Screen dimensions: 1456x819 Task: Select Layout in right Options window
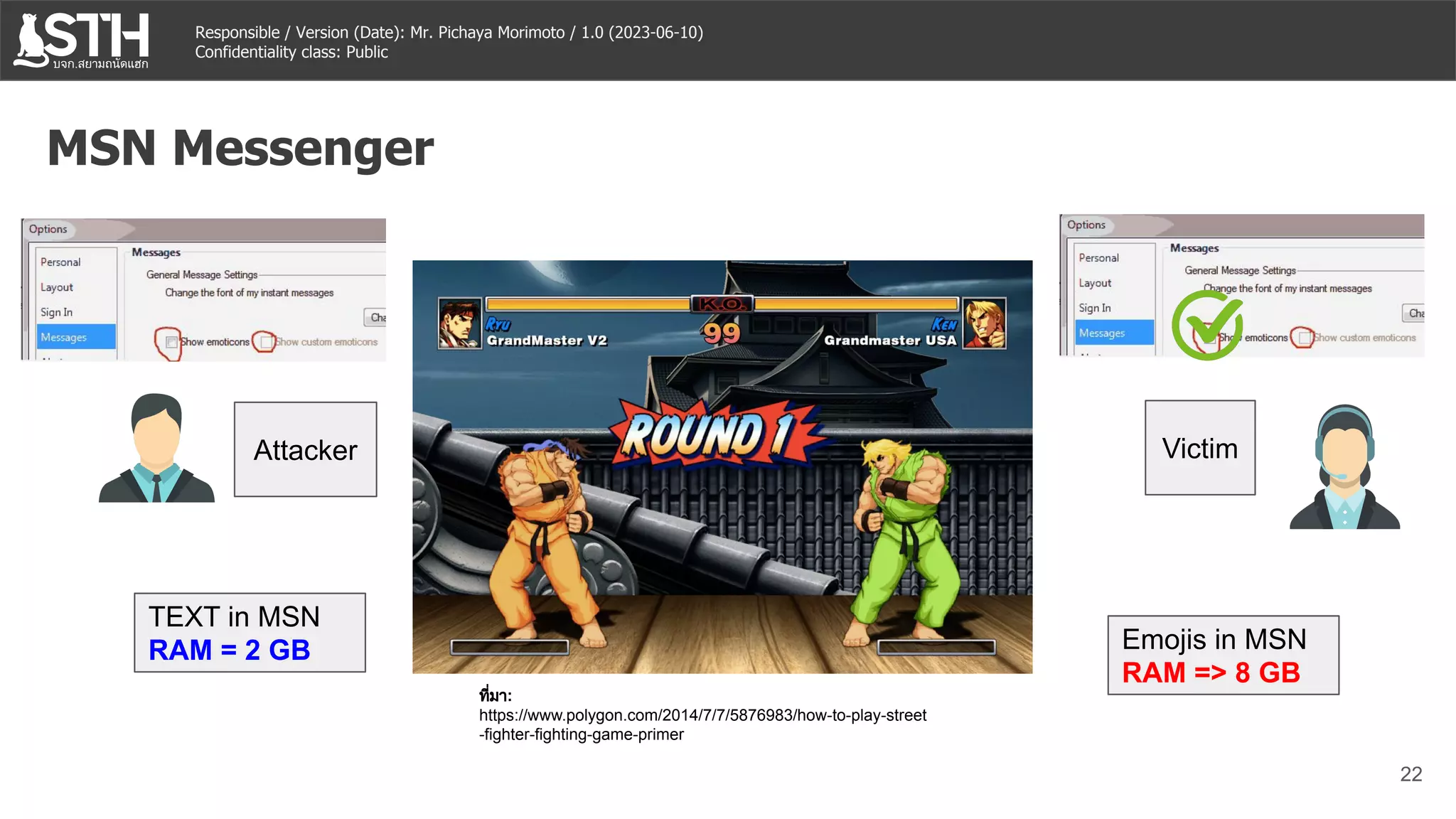[x=1095, y=283]
